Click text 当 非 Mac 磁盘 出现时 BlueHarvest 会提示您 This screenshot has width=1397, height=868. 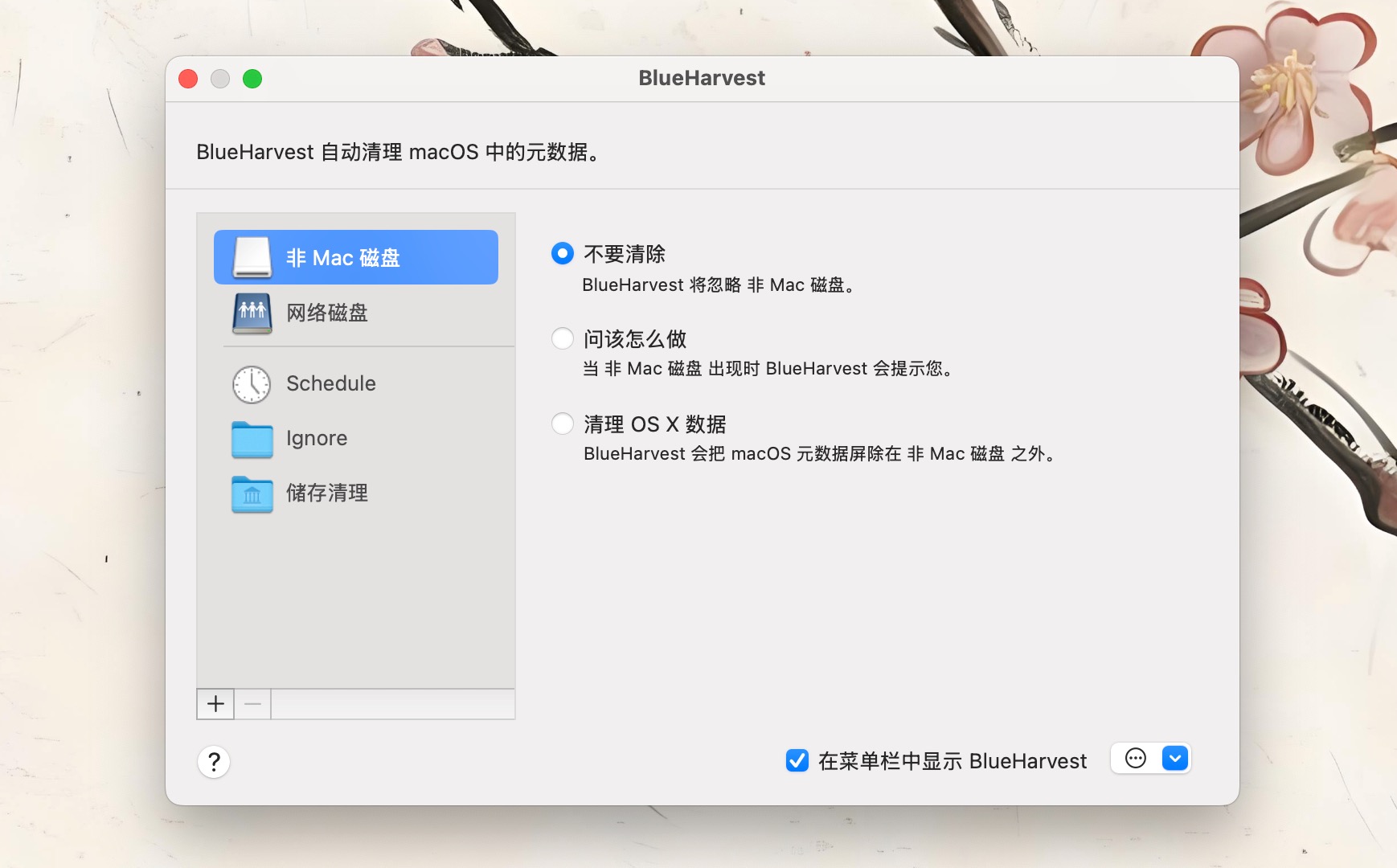[768, 369]
